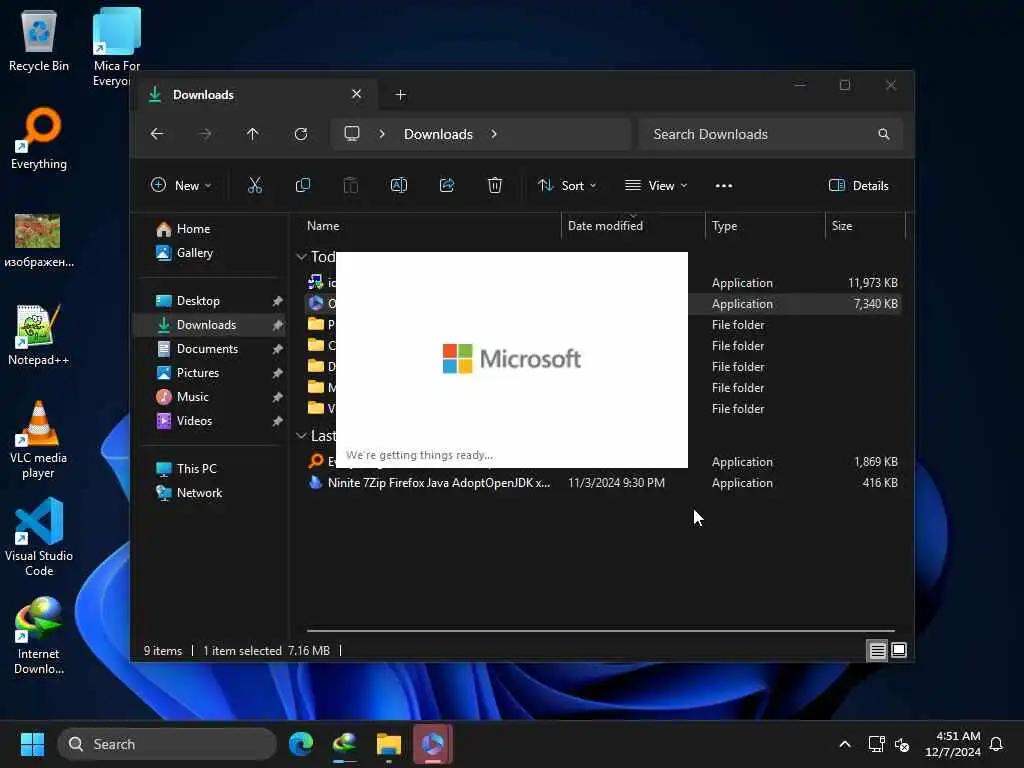Click Downloads in the address bar
The height and width of the screenshot is (768, 1024).
[438, 134]
